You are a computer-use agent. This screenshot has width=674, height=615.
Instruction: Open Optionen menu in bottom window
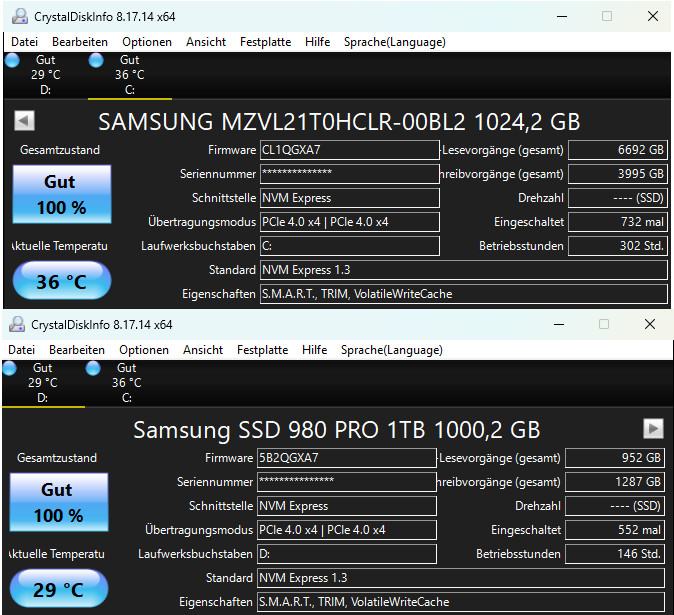tap(144, 350)
